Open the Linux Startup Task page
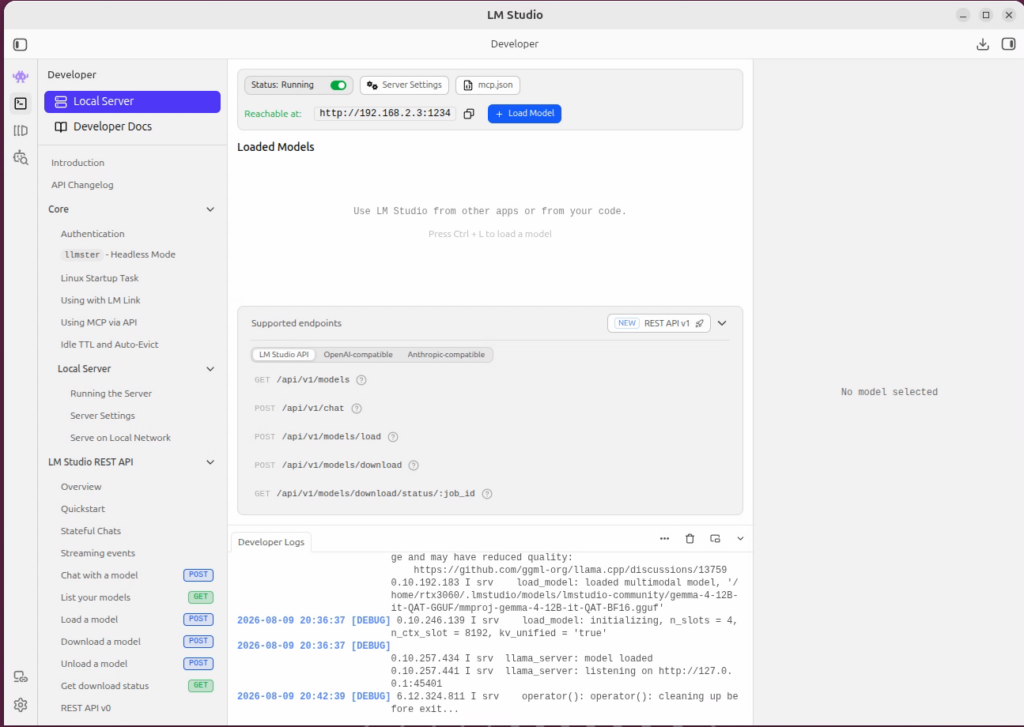Viewport: 1024px width, 727px height. tap(99, 278)
